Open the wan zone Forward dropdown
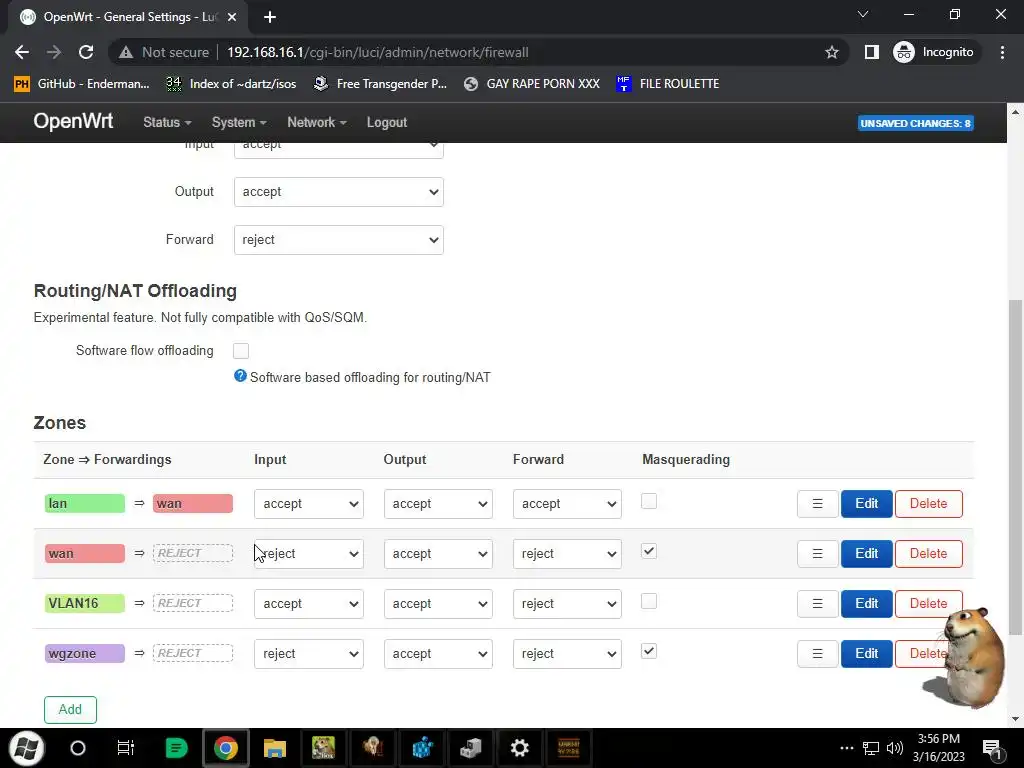1024x768 pixels. pos(567,553)
